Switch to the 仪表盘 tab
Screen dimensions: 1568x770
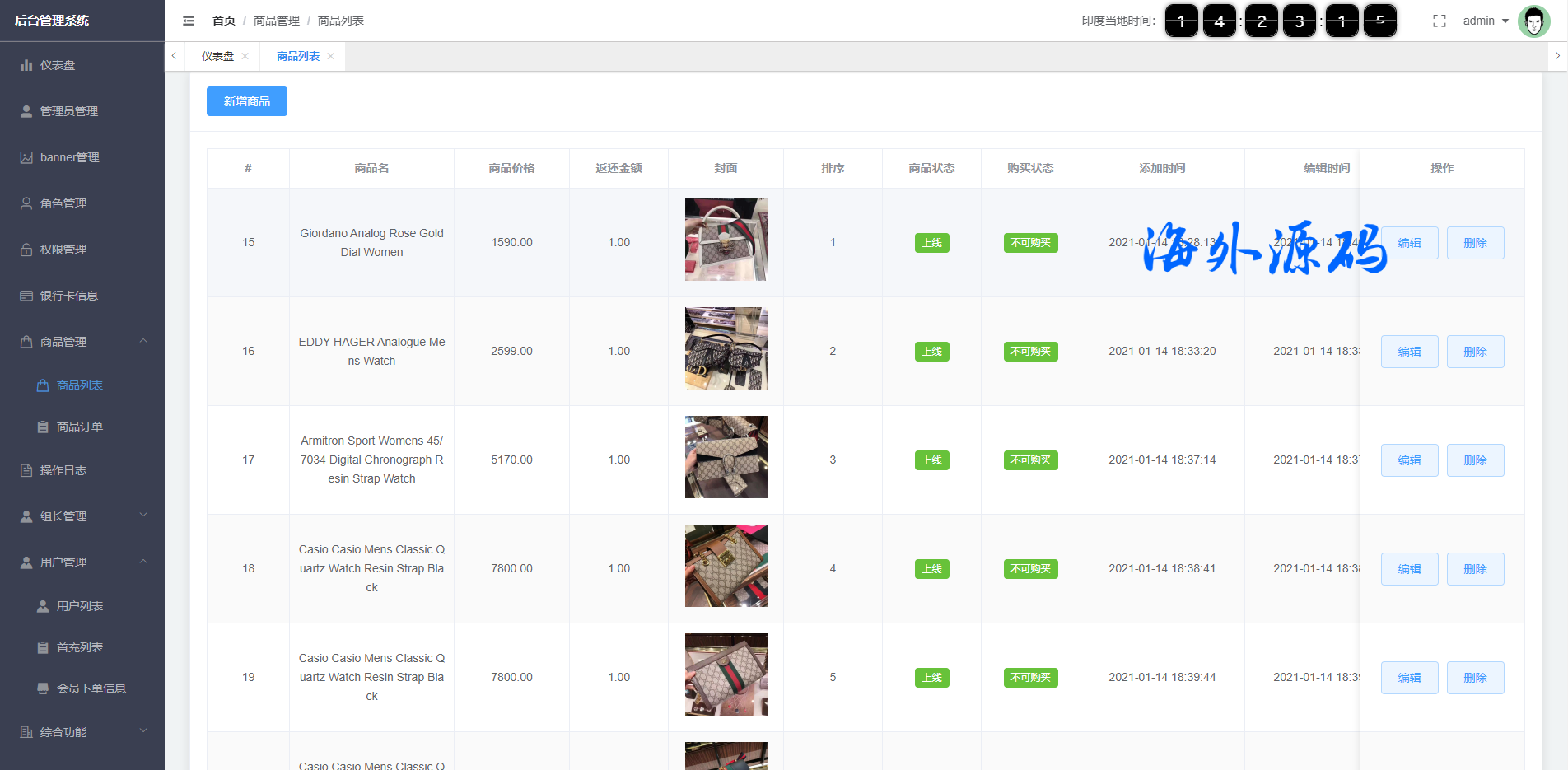point(217,56)
